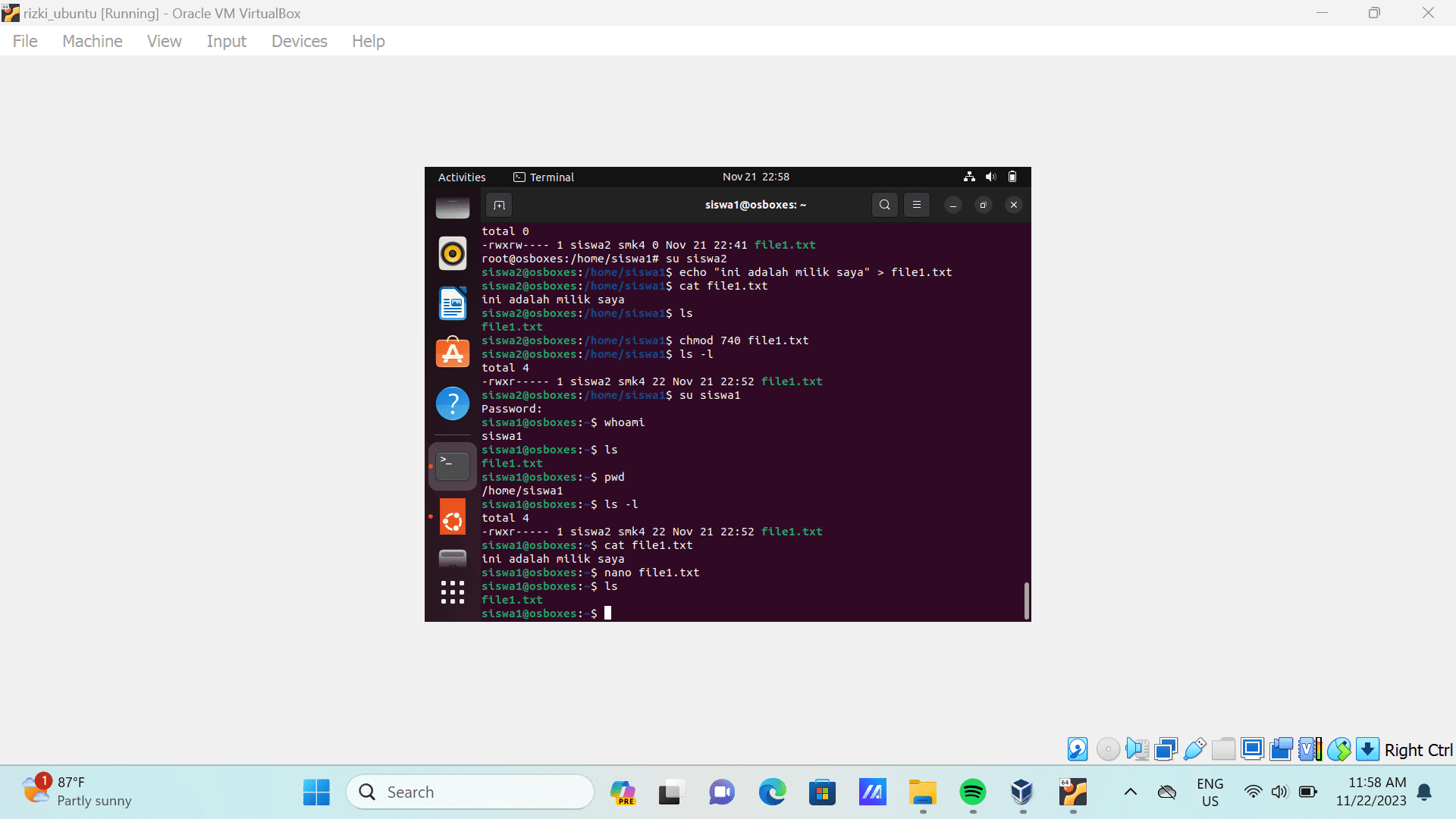Click the OneDrive cloud tray icon

(1167, 792)
